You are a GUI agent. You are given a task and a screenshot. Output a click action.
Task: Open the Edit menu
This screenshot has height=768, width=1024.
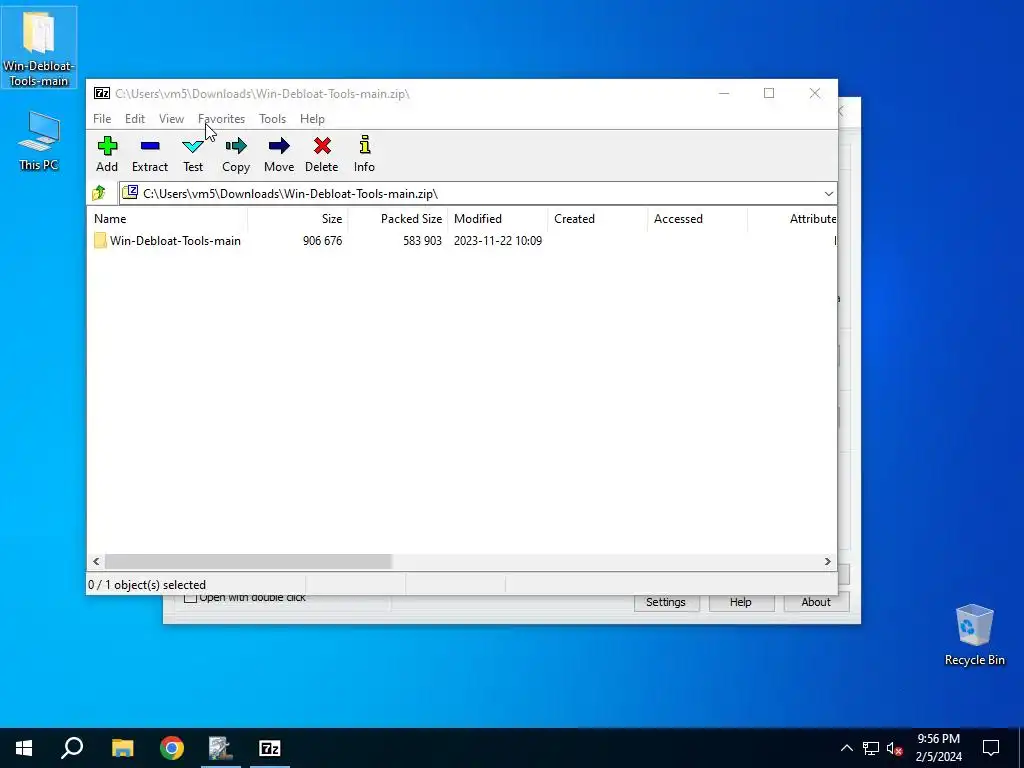(135, 119)
